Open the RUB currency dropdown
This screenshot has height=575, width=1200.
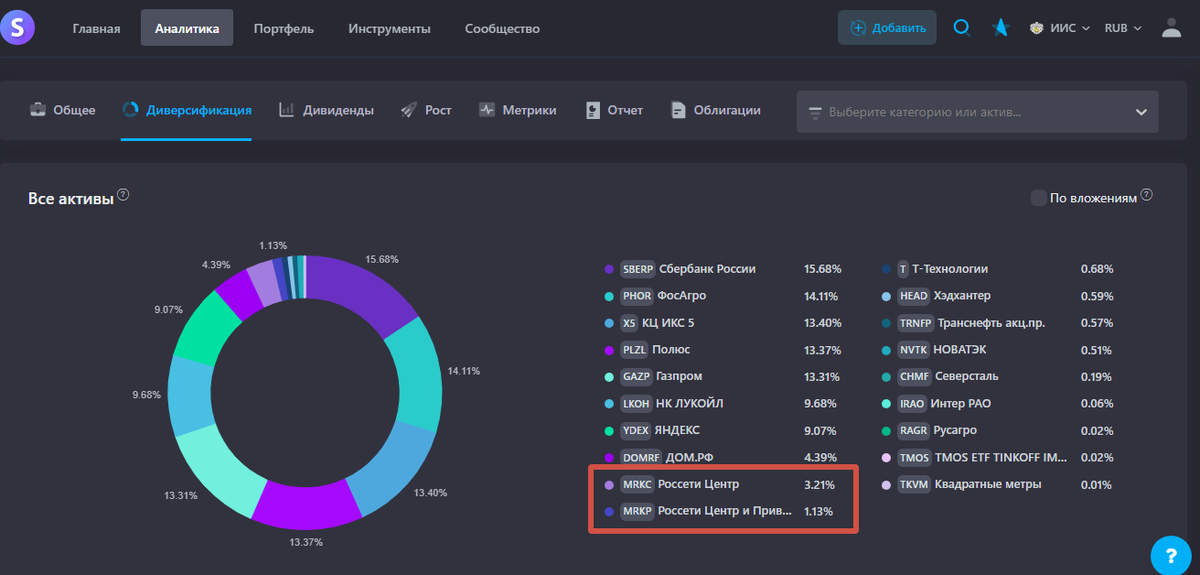coord(1122,28)
